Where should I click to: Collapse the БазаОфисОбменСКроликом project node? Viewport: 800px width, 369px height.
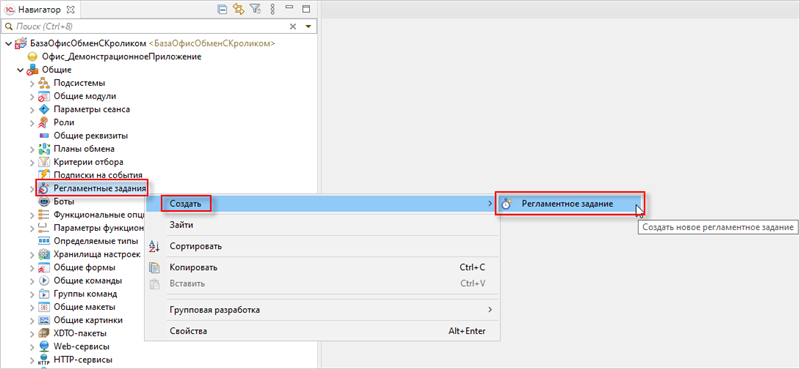[x=8, y=43]
